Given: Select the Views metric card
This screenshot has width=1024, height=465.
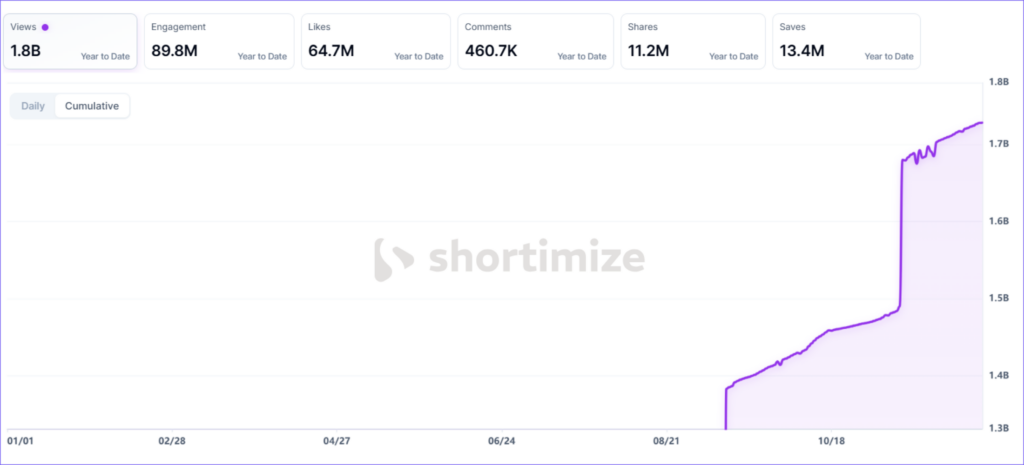Looking at the screenshot, I should (x=70, y=41).
